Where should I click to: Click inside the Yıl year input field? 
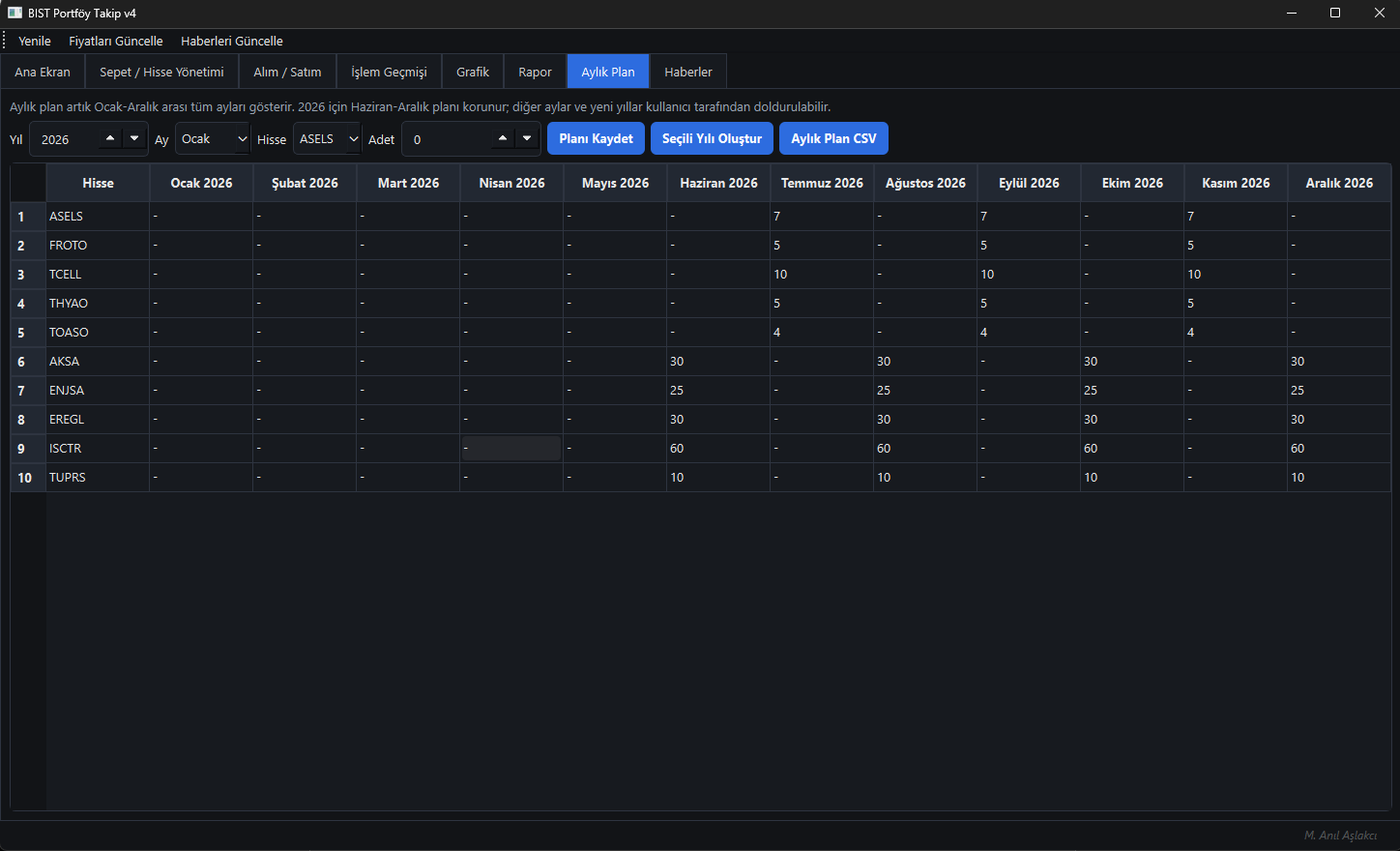[x=65, y=139]
